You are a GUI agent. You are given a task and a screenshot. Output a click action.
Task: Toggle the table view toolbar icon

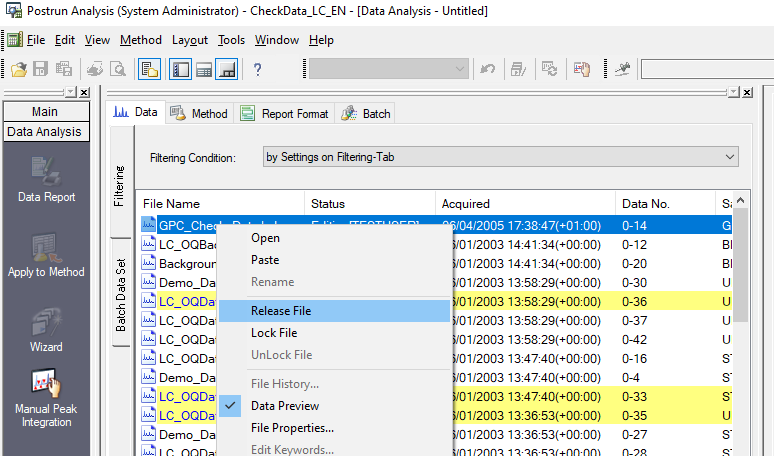(203, 69)
